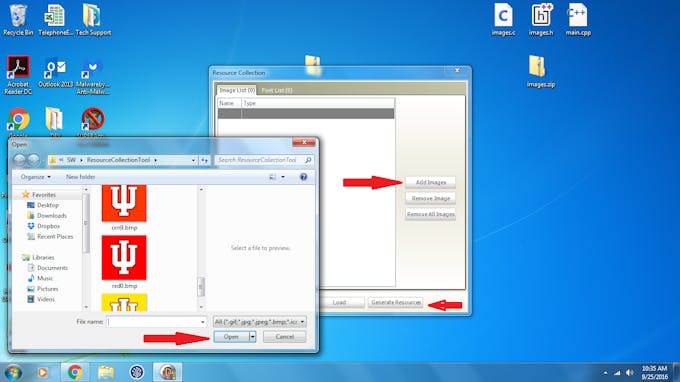Select the images.zip desktop file
Image resolution: width=680 pixels, height=382 pixels.
(x=540, y=72)
